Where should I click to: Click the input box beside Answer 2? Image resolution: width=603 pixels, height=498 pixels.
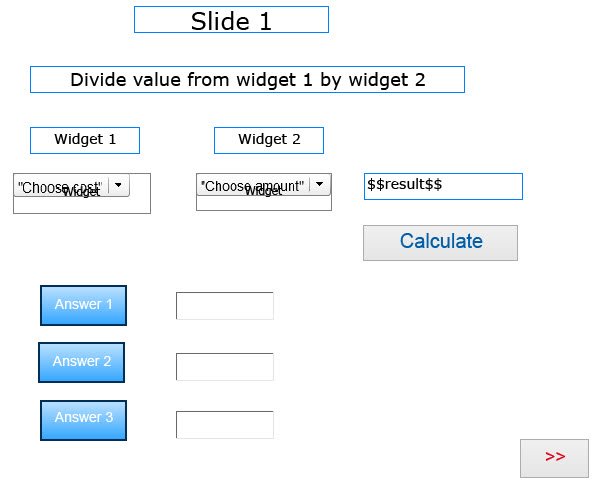click(225, 367)
